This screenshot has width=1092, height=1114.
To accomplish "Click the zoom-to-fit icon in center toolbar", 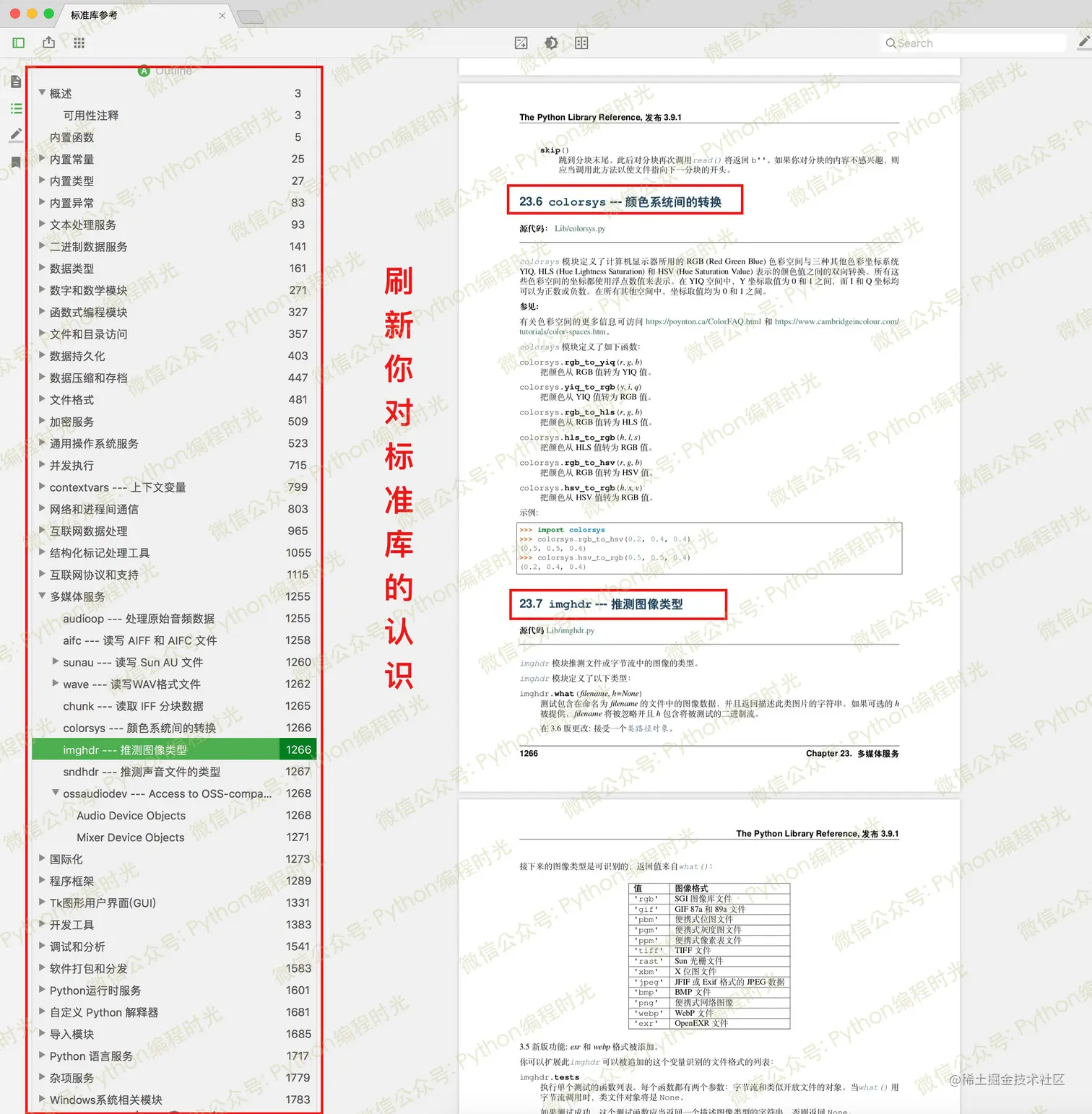I will tap(521, 43).
